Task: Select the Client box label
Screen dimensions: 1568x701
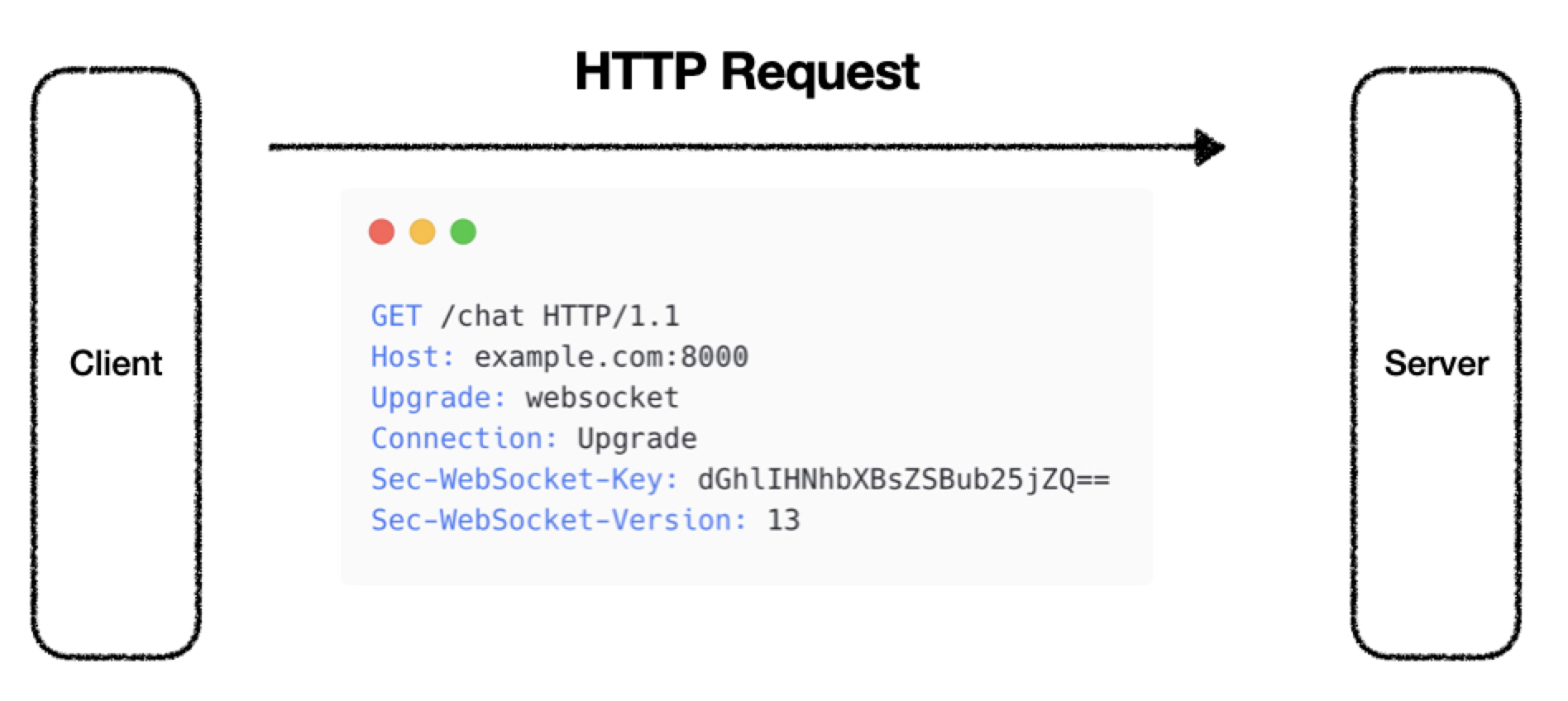Action: tap(116, 364)
